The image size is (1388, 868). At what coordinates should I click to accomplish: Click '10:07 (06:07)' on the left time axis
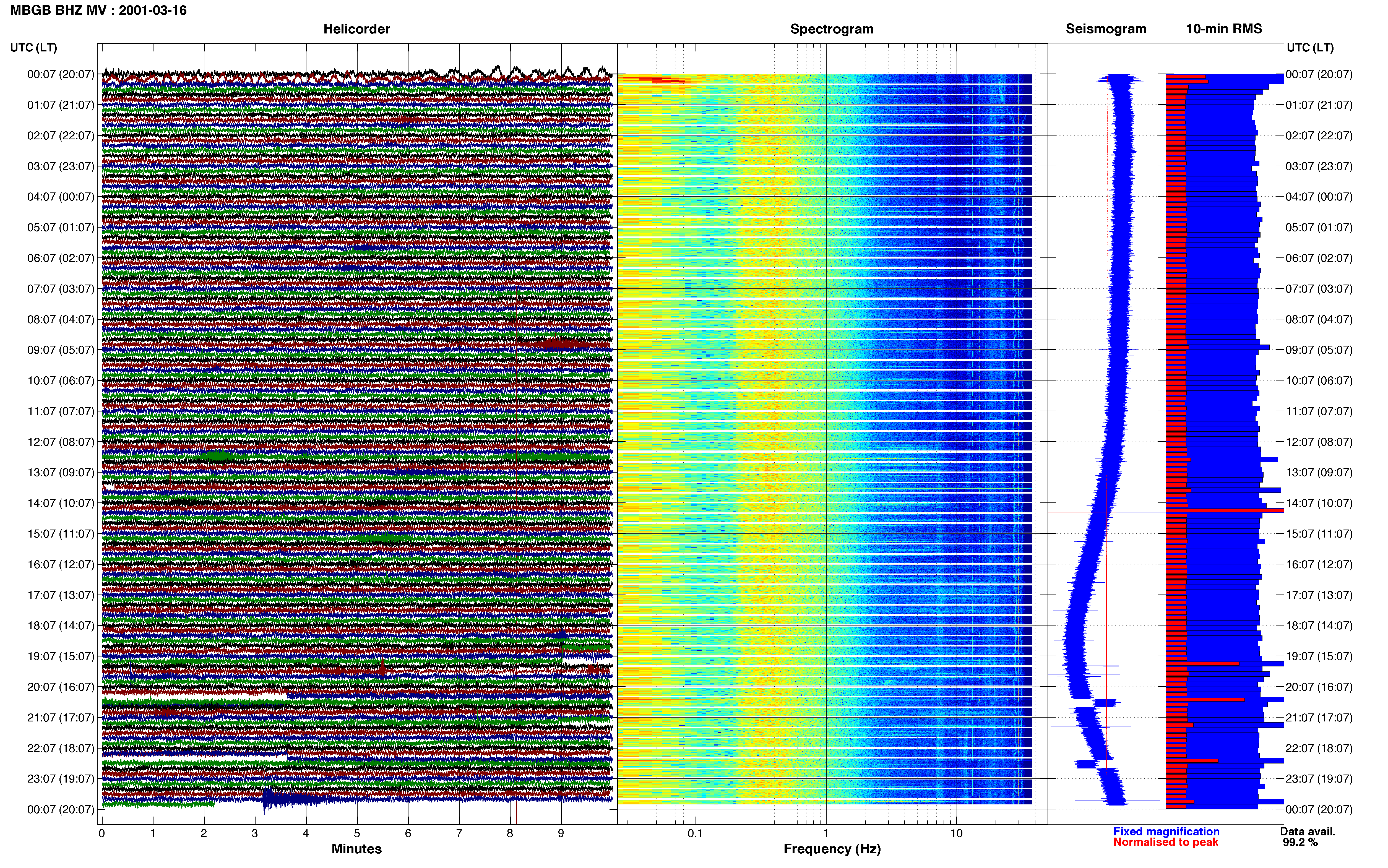click(60, 380)
